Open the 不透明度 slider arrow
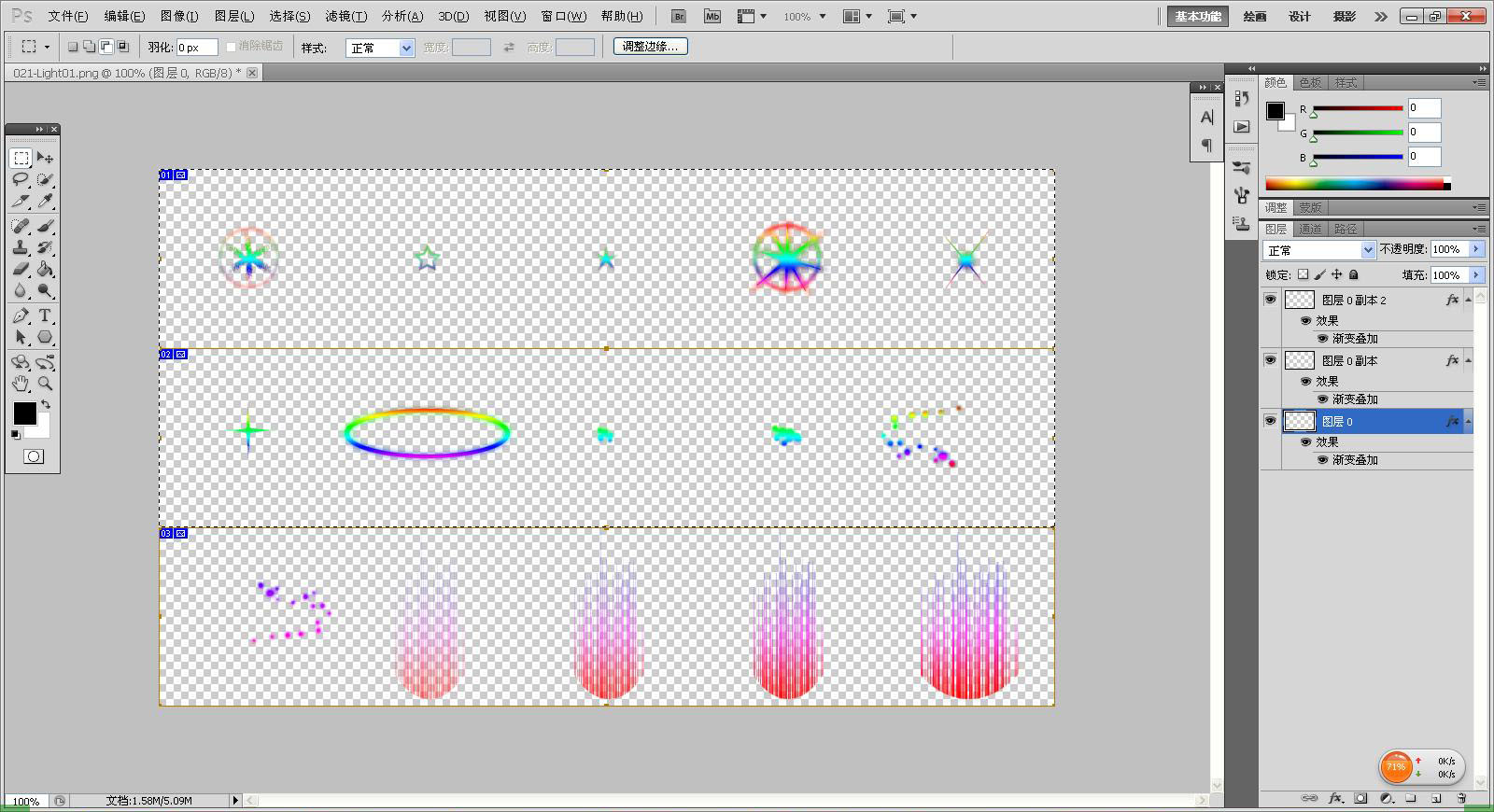This screenshot has width=1494, height=812. coord(1476,249)
